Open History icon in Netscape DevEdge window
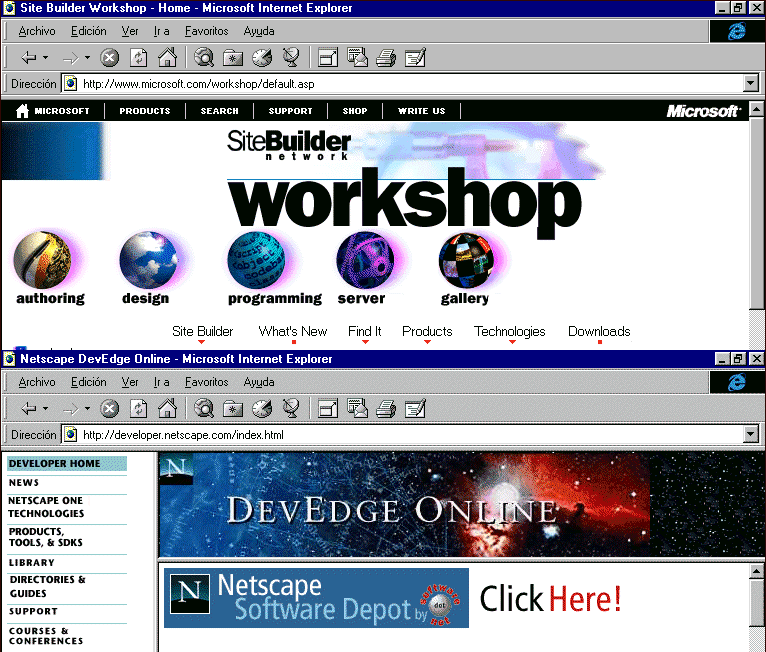This screenshot has width=766, height=652. pos(262,408)
